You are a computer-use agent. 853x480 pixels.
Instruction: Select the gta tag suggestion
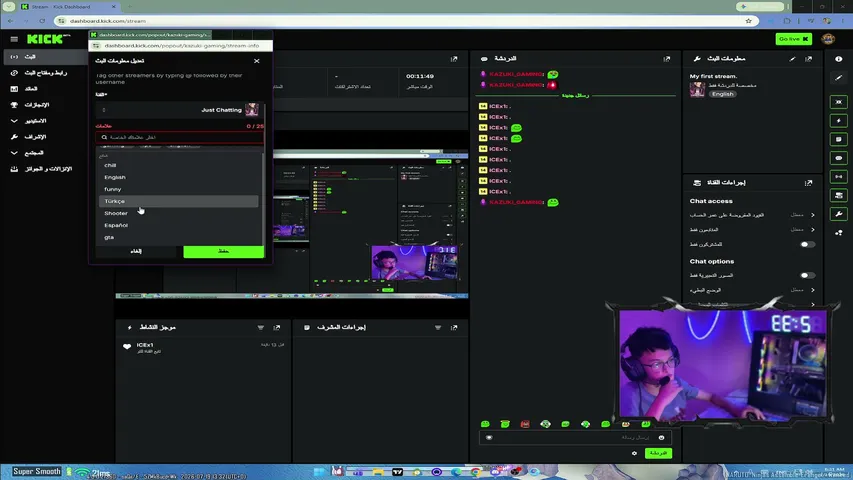tap(178, 237)
